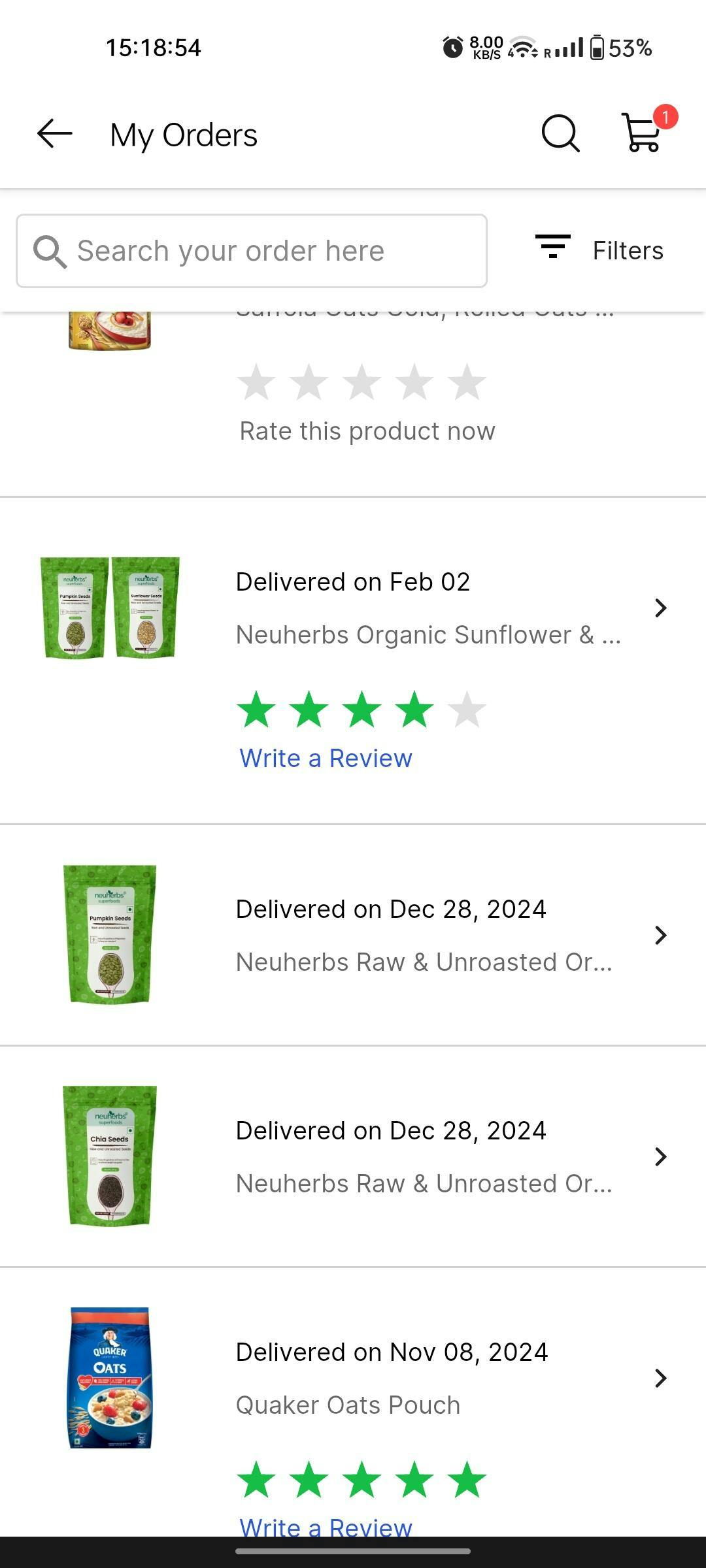Tap the Sunflower and Pumpkin seeds combo image

pos(110,608)
